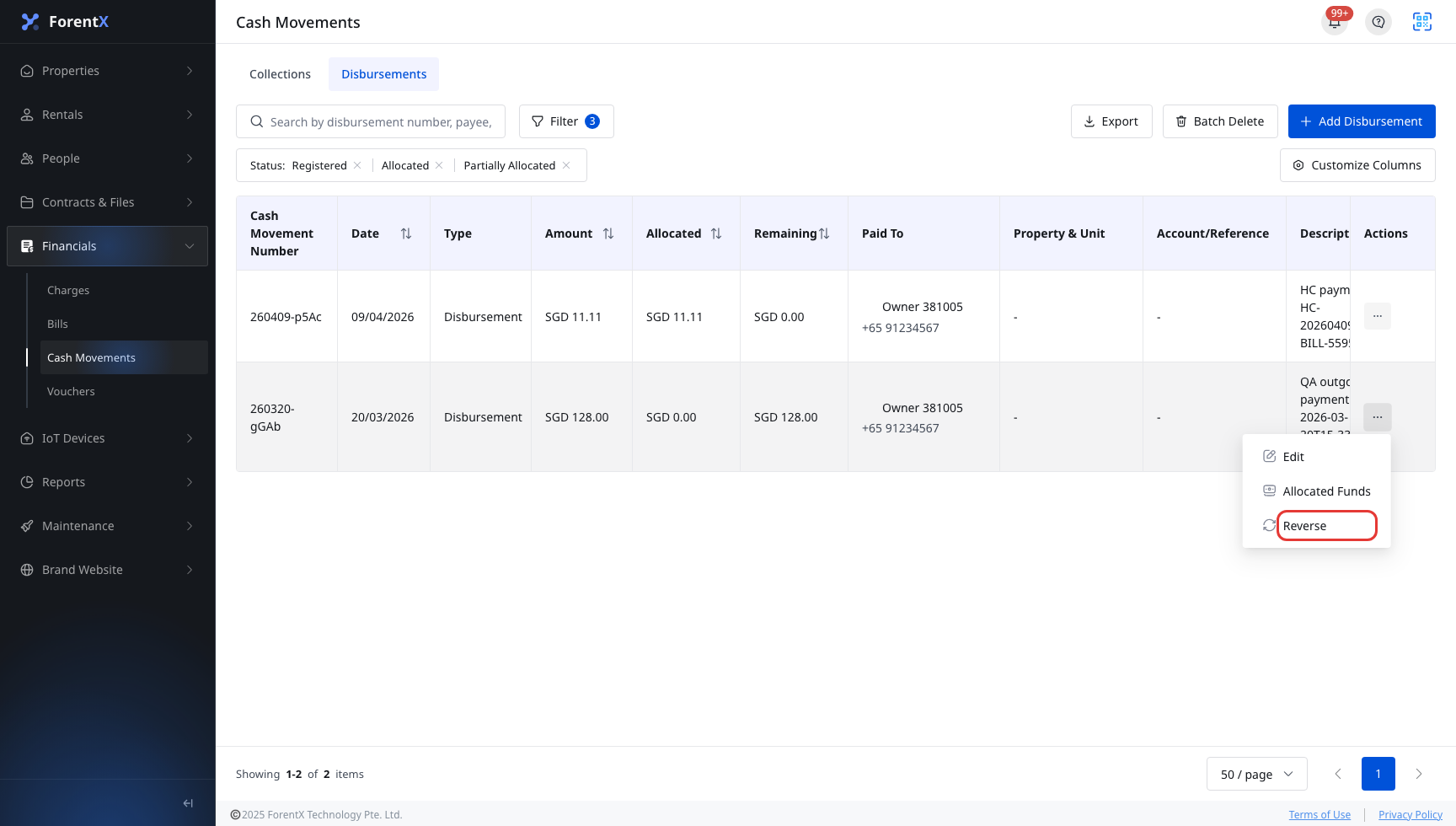The image size is (1456, 826).
Task: Go to next page arrow
Action: (1419, 774)
